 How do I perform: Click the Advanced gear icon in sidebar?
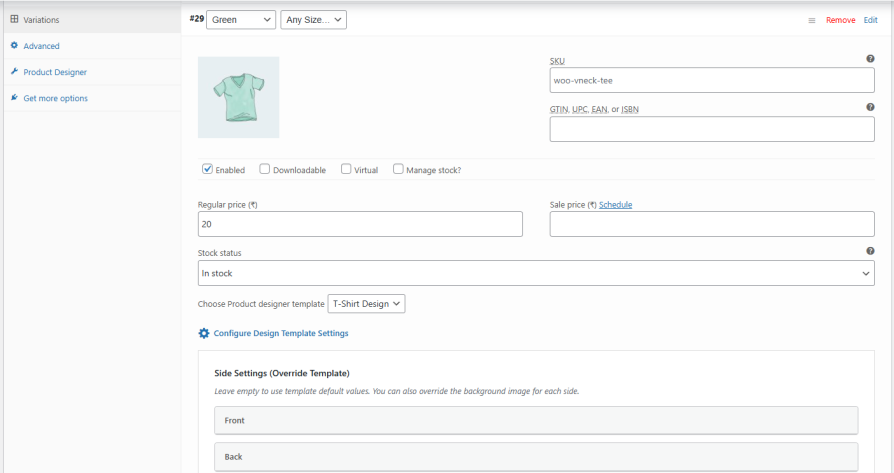tap(14, 46)
